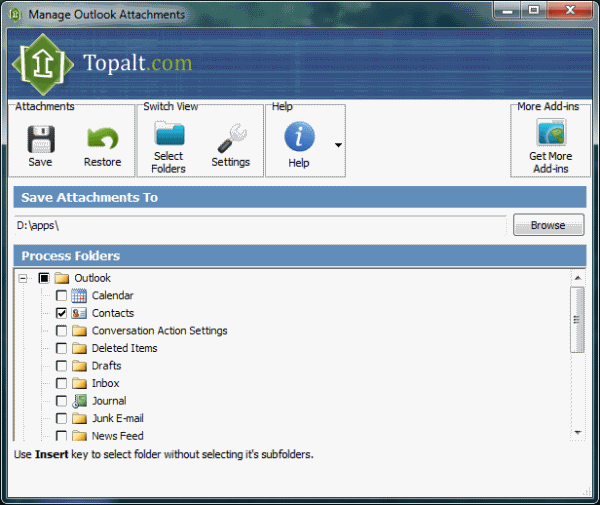Check the Inbox checkbox
Image resolution: width=600 pixels, height=505 pixels.
click(x=61, y=383)
